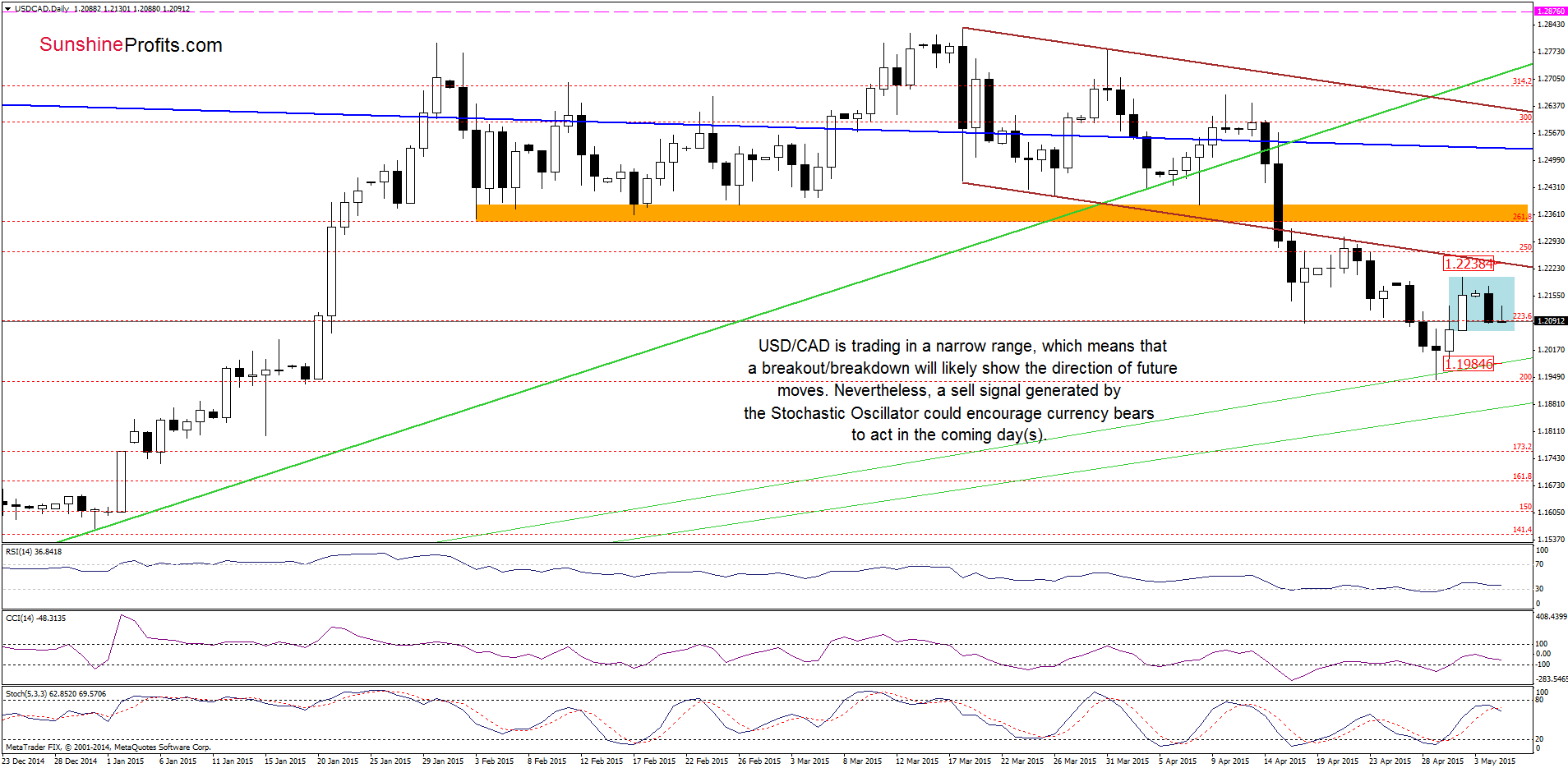
Task: Click the 1.15370 price axis value
Action: pos(1551,540)
